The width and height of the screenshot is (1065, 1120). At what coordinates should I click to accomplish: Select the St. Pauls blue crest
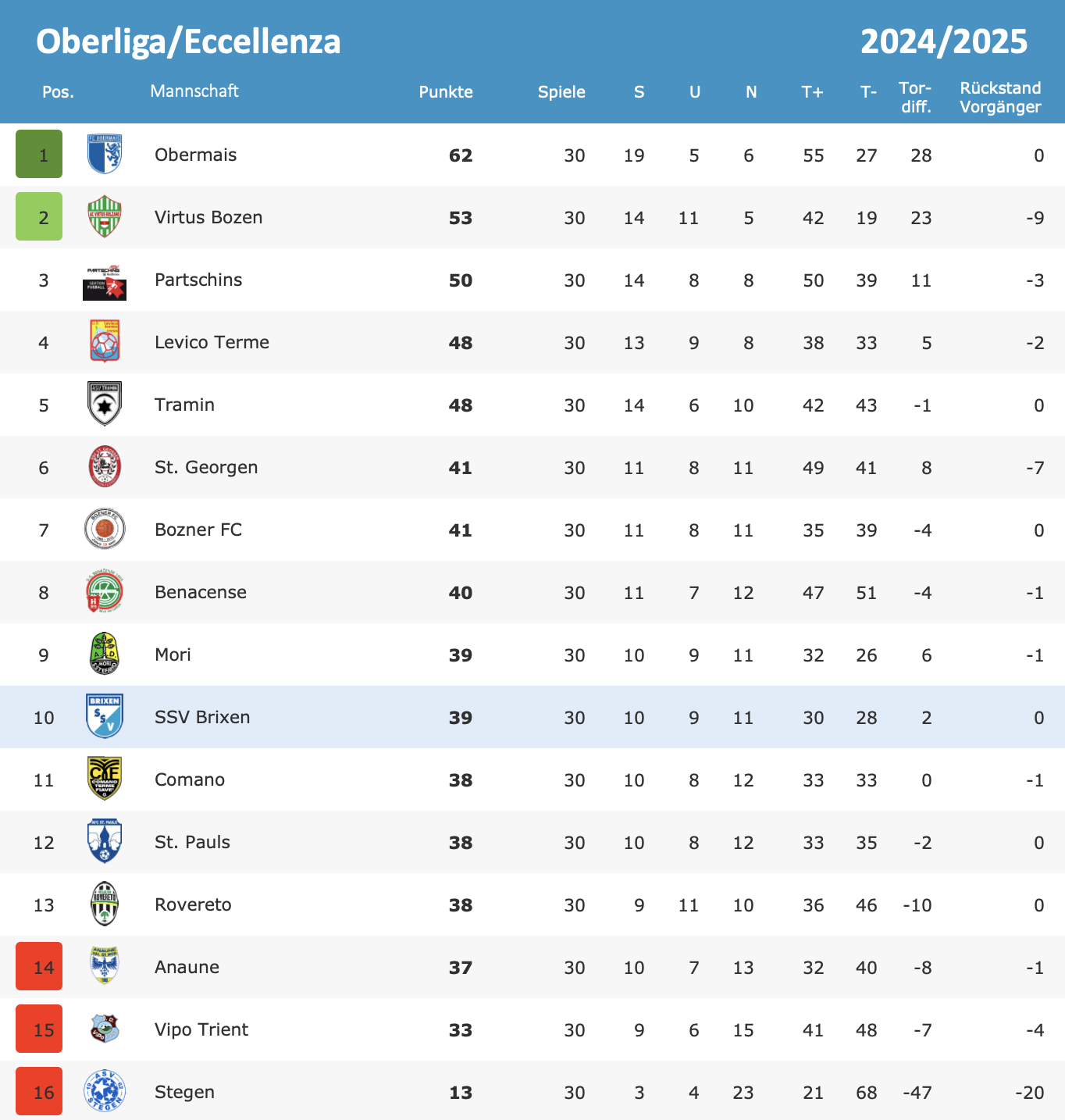(105, 841)
